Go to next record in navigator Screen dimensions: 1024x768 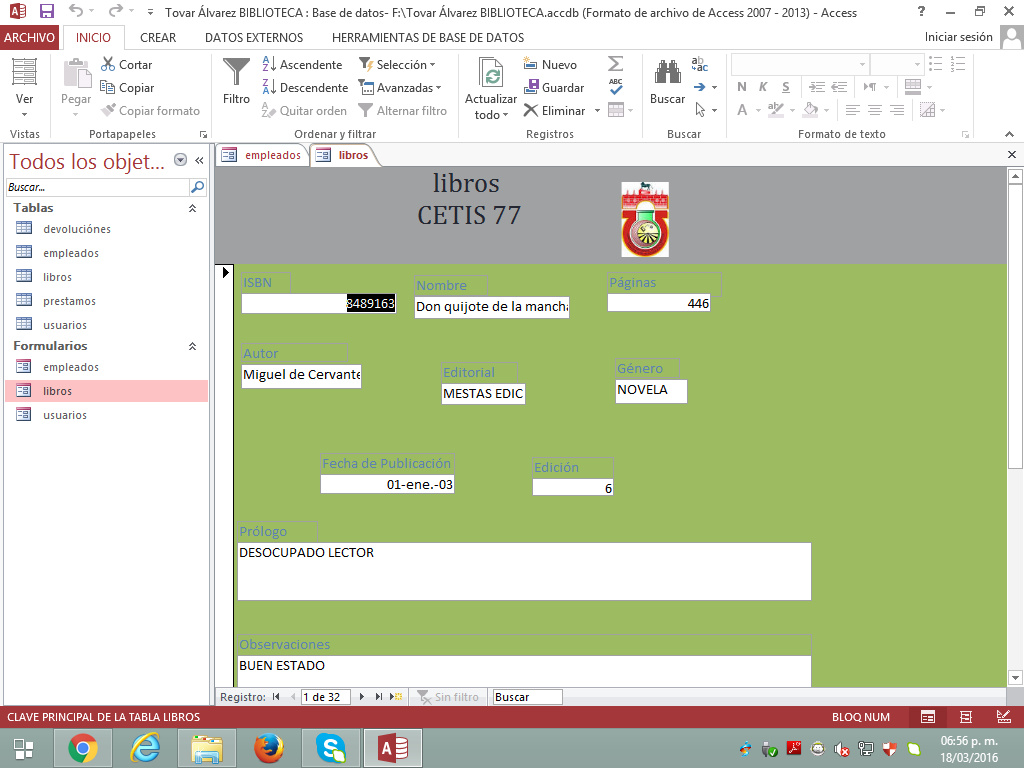[362, 697]
